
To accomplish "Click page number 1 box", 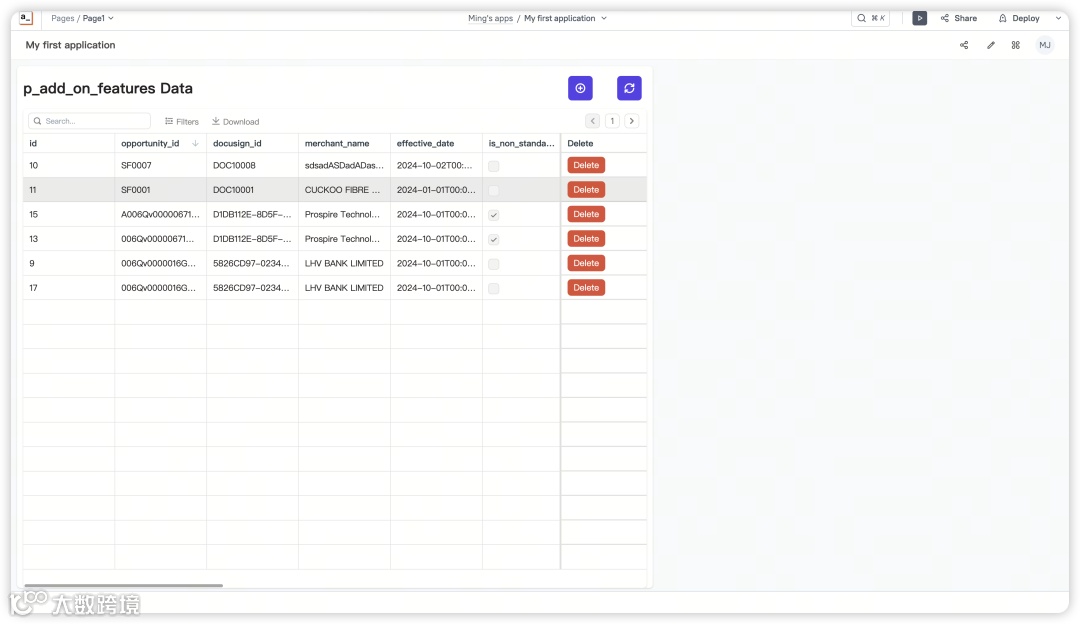I will tap(612, 121).
